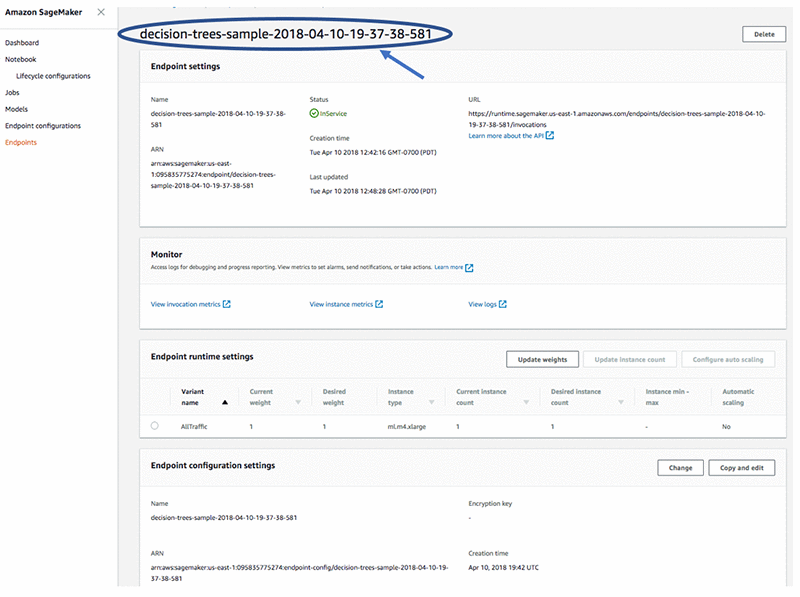Click the Automatic scaling column header
Viewport: 800px width, 597px height.
(x=738, y=397)
